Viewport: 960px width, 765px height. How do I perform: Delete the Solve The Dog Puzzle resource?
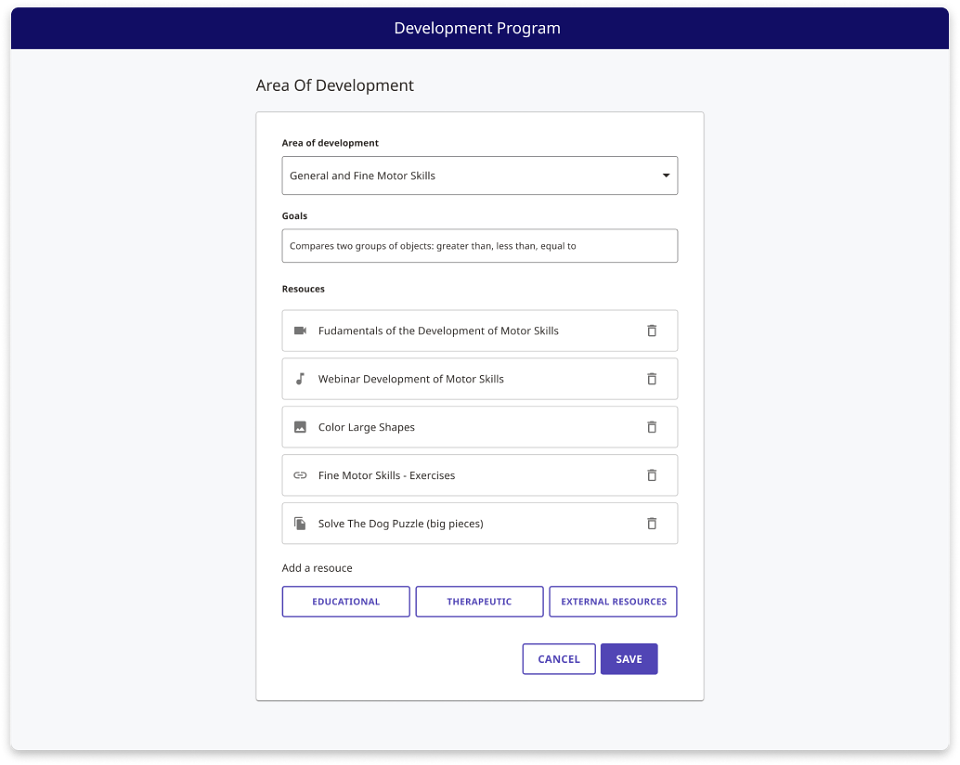tap(651, 523)
